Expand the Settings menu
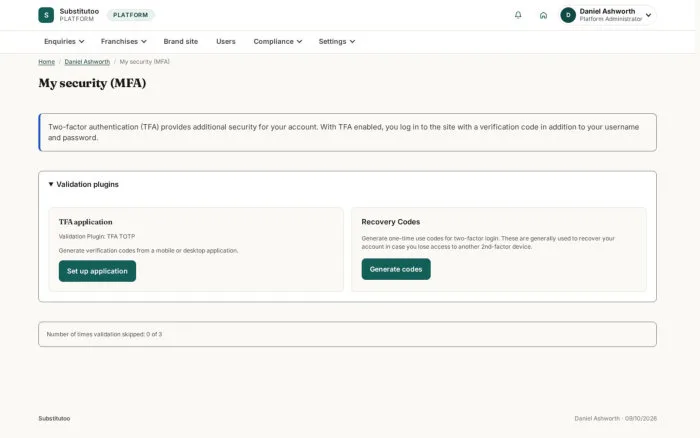The image size is (700, 438). click(337, 42)
